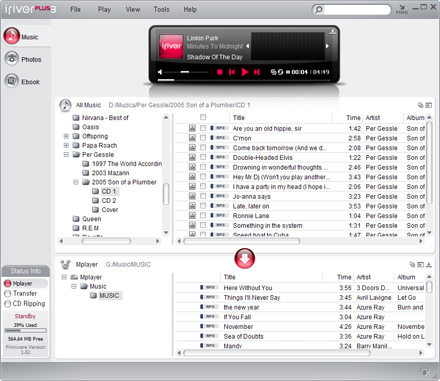This screenshot has width=440, height=381.
Task: Sort upper list by Title column
Action: [x=280, y=118]
